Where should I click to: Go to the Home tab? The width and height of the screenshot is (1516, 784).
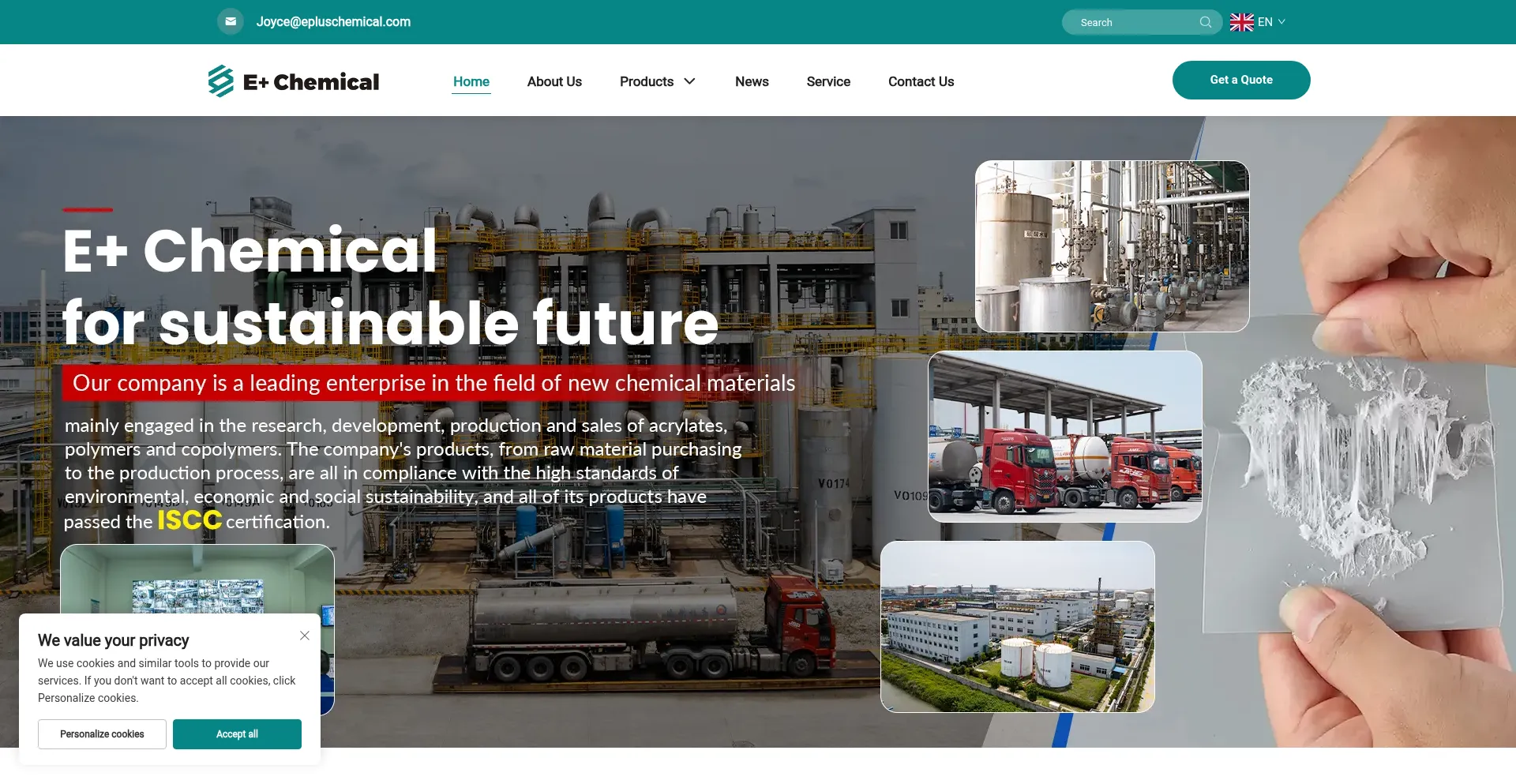pos(471,81)
